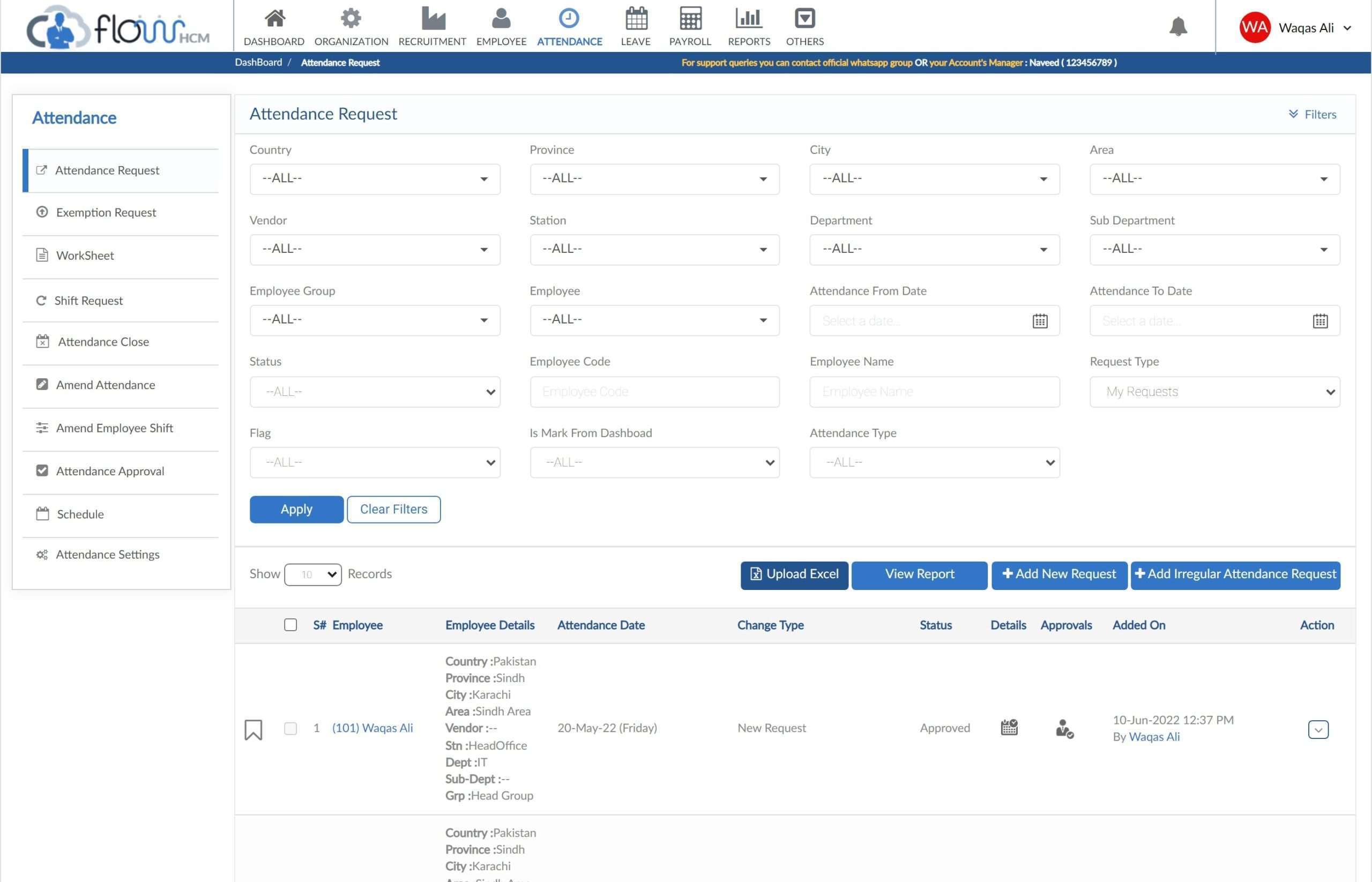The height and width of the screenshot is (882, 1372).
Task: Open the action chevron for Waqas Ali row
Action: (1318, 729)
